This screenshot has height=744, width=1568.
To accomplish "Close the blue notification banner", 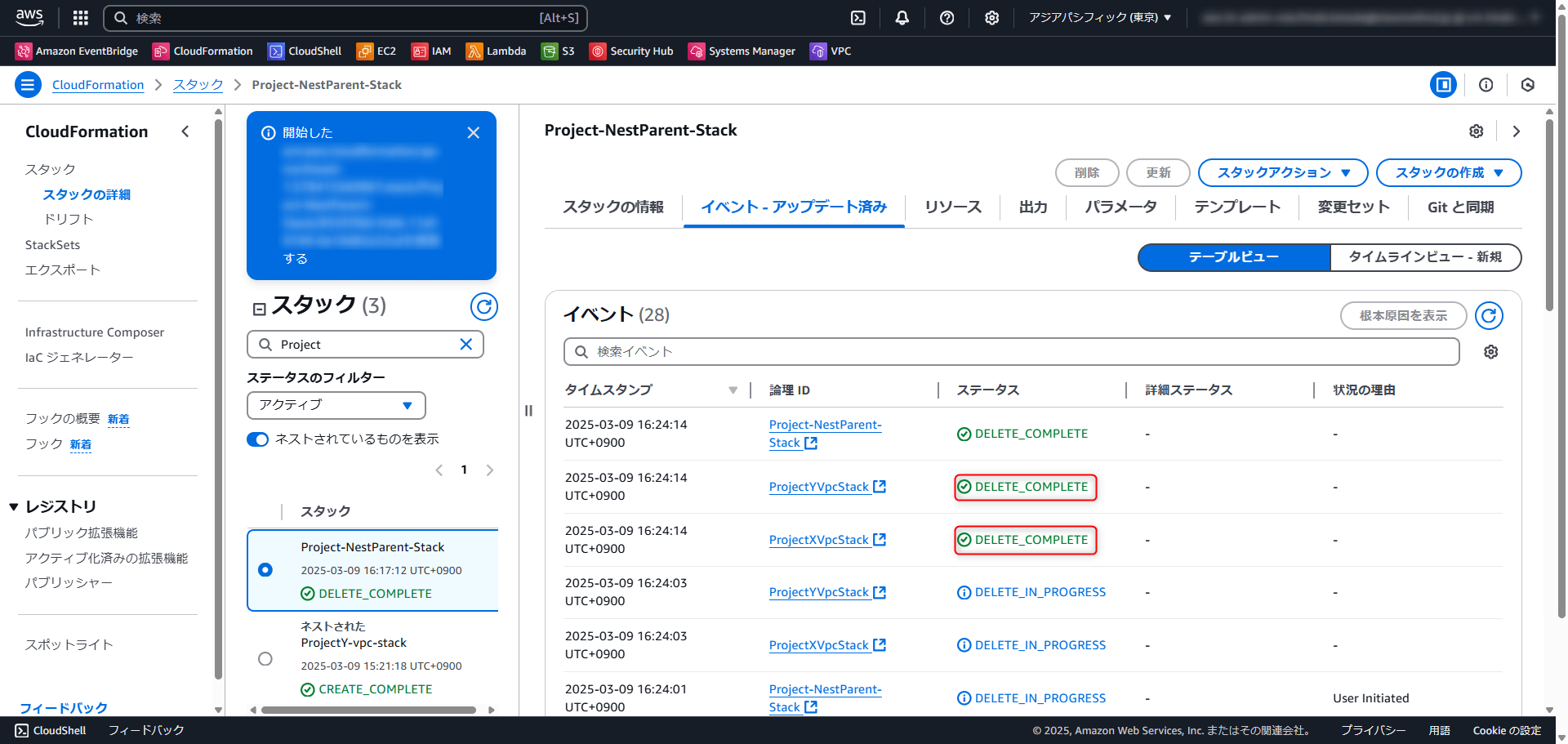I will click(x=473, y=132).
